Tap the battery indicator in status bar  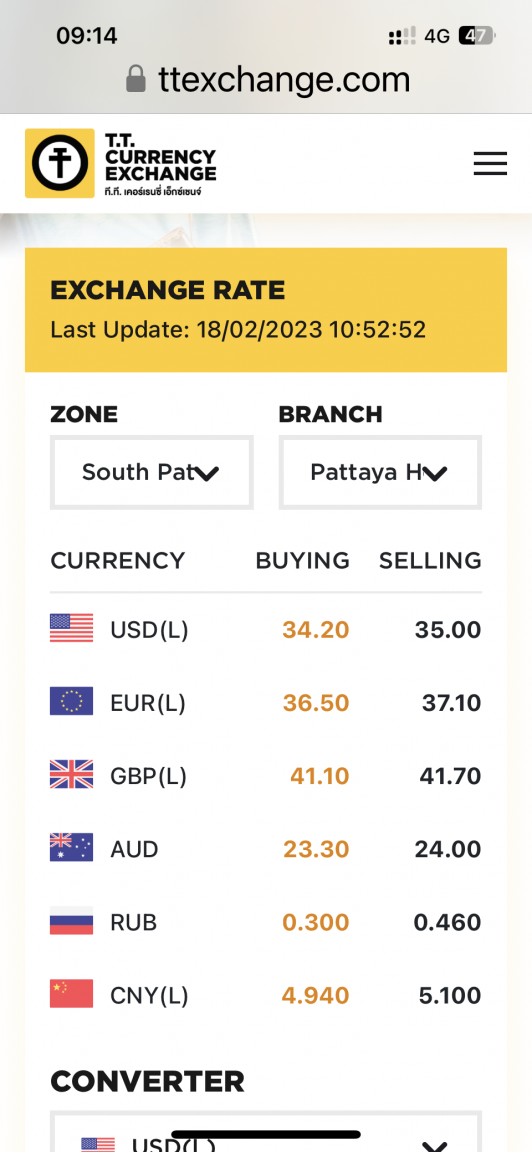pos(478,35)
